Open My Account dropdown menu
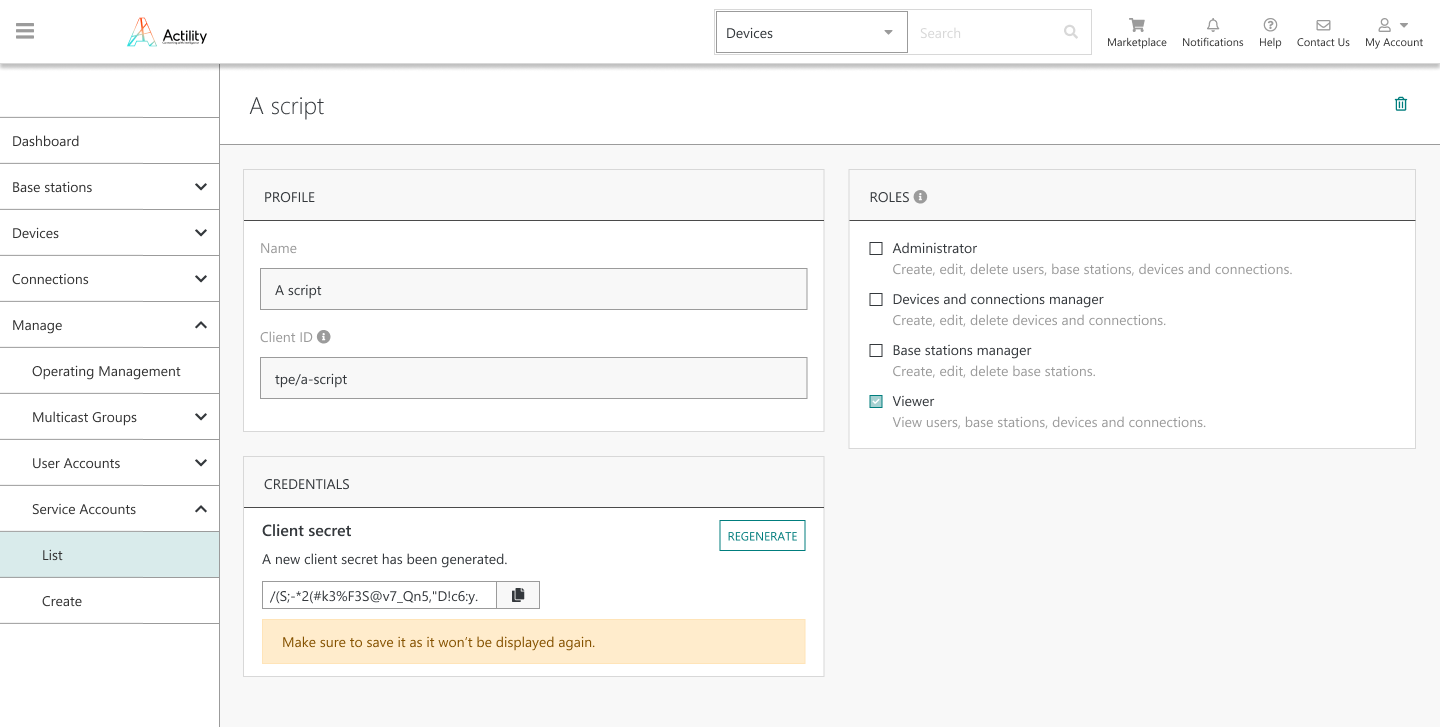1440x727 pixels. click(x=1393, y=32)
